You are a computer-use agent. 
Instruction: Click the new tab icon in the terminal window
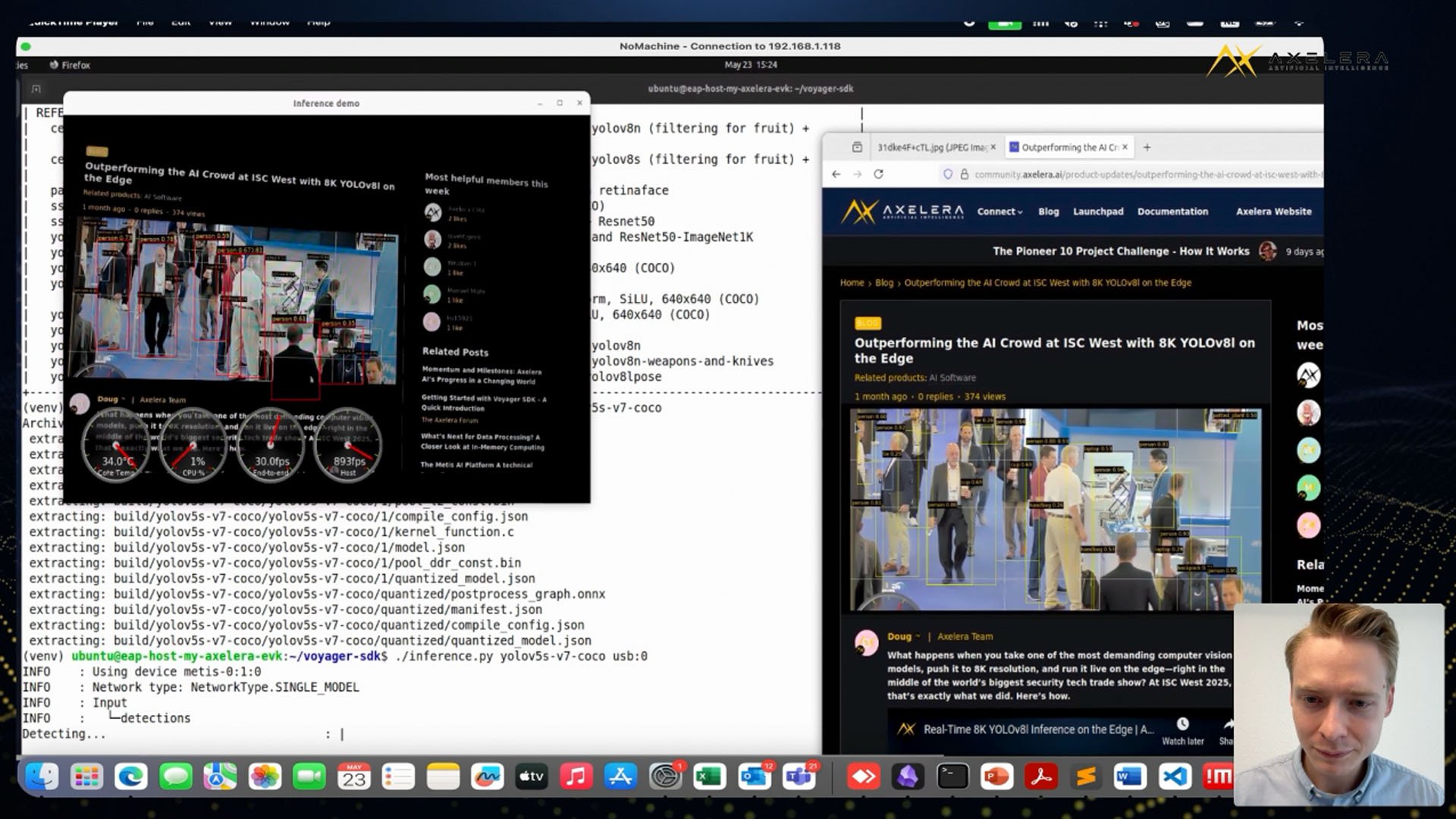(36, 89)
